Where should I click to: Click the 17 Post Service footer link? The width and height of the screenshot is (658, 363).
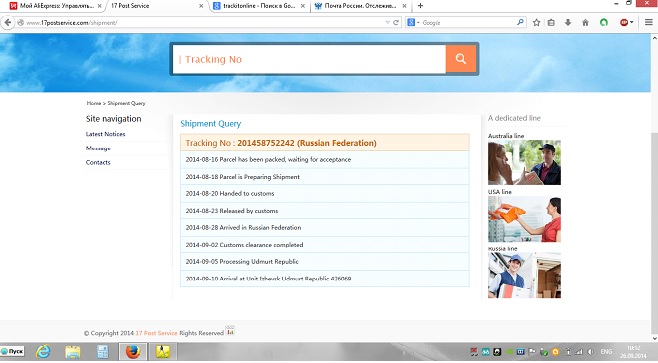click(156, 333)
